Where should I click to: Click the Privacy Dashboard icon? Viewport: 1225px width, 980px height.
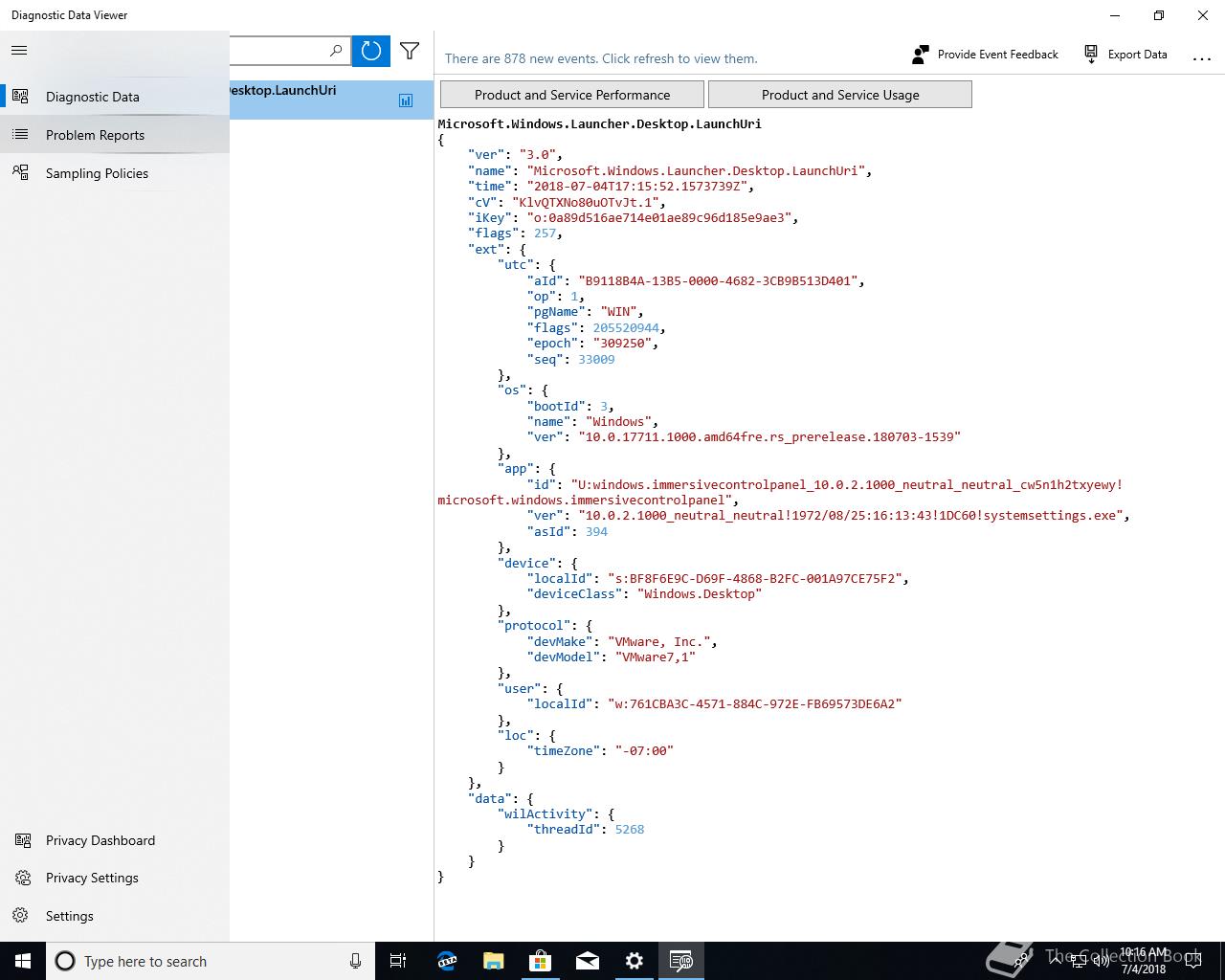click(22, 840)
